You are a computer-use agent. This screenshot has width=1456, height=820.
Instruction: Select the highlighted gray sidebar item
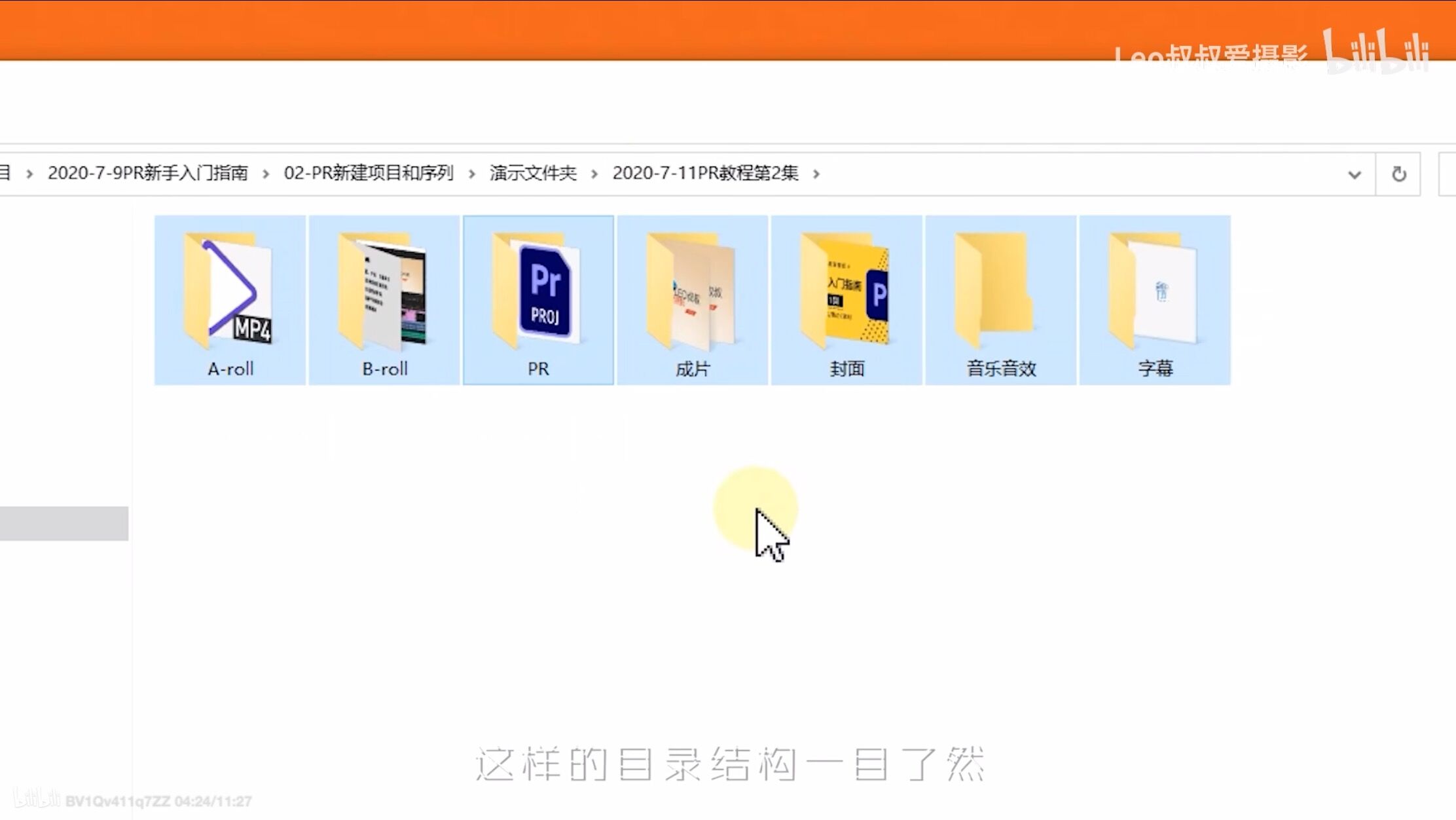coord(64,523)
